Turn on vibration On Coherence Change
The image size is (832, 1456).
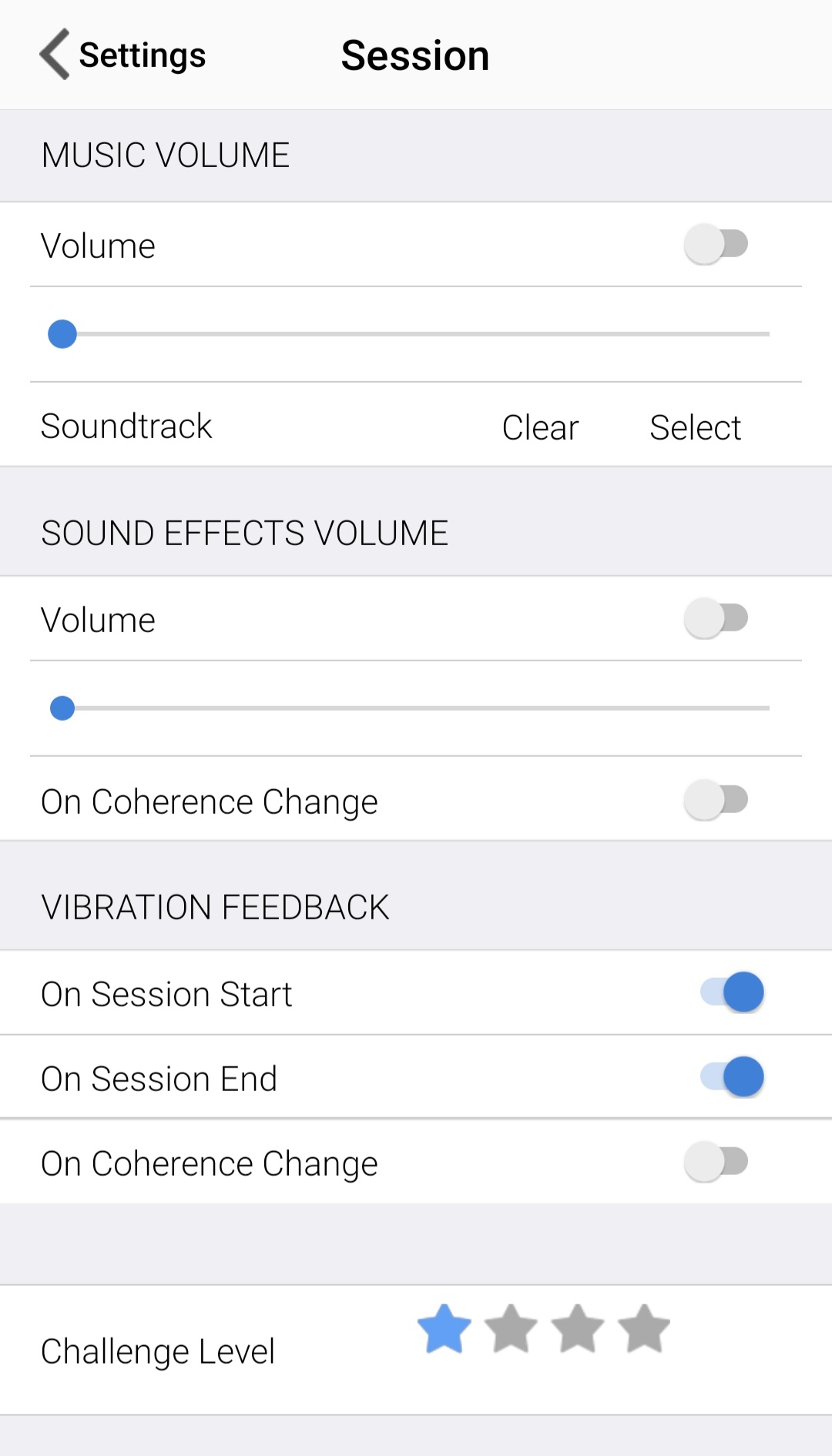pos(716,1162)
